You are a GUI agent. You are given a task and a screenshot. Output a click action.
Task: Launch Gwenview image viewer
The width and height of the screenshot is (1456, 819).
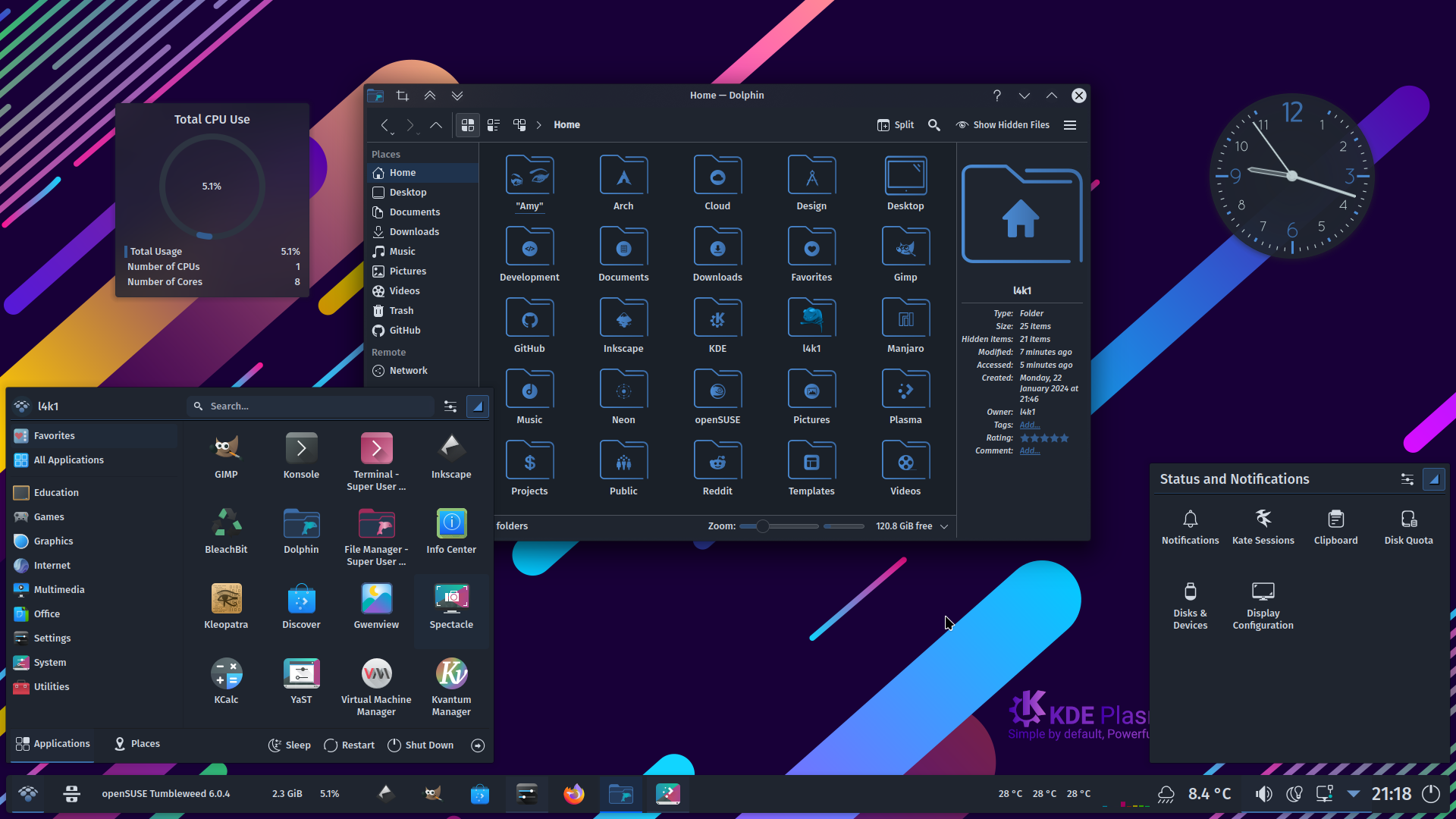[x=376, y=606]
